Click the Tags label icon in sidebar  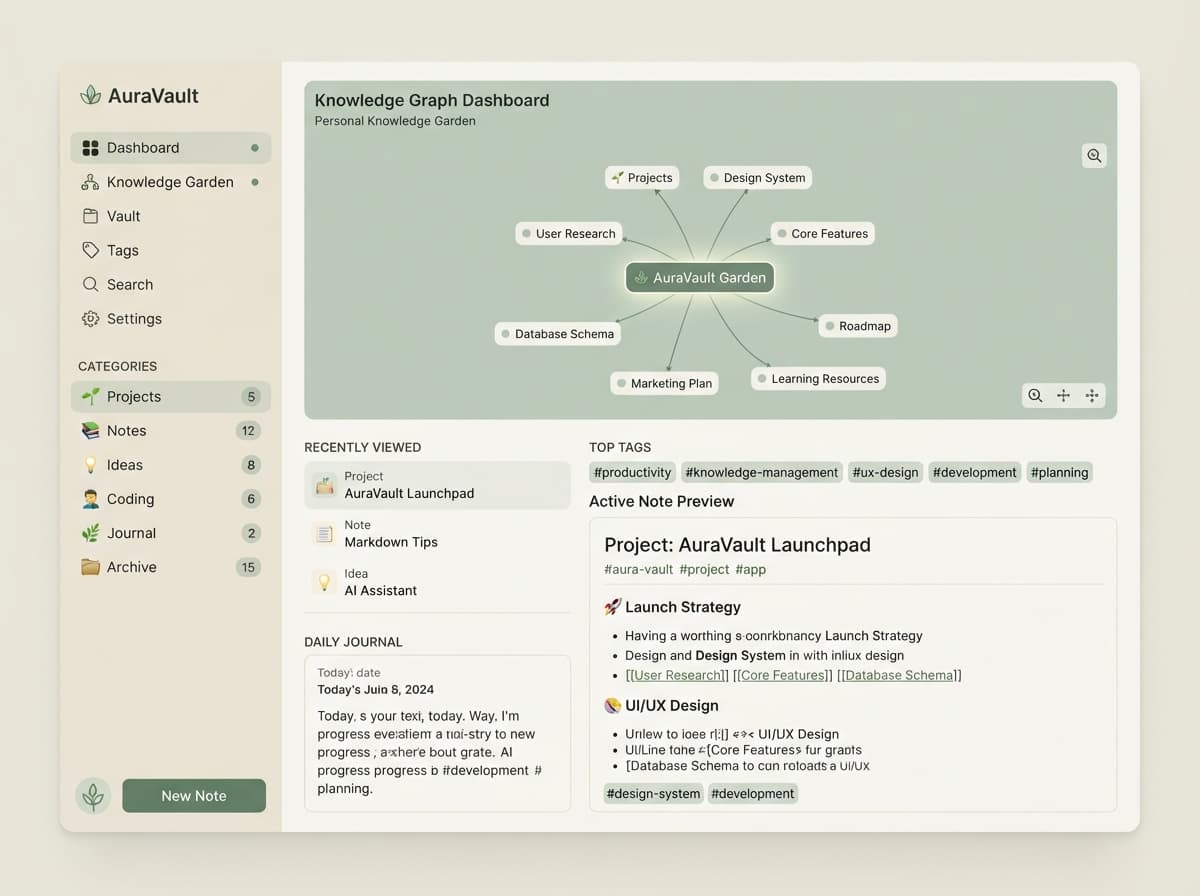pyautogui.click(x=90, y=250)
